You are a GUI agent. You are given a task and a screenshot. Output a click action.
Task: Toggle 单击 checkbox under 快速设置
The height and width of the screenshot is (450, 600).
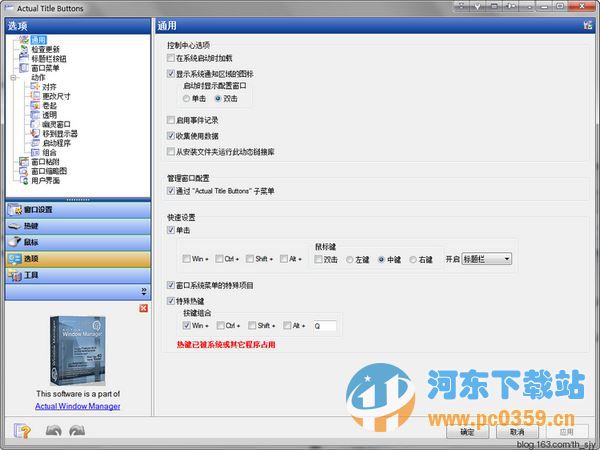(x=171, y=230)
